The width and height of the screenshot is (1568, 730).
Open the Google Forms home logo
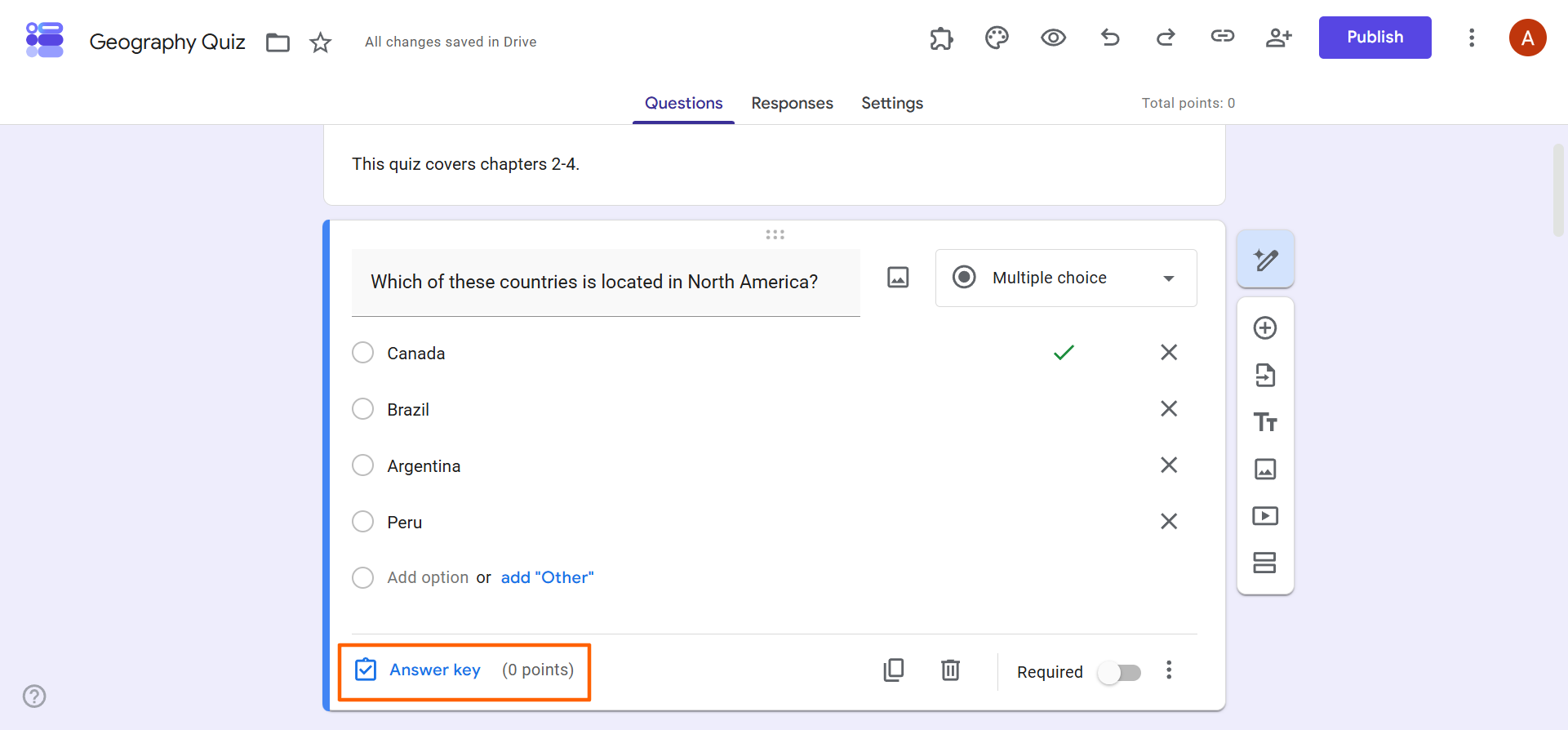tap(45, 40)
